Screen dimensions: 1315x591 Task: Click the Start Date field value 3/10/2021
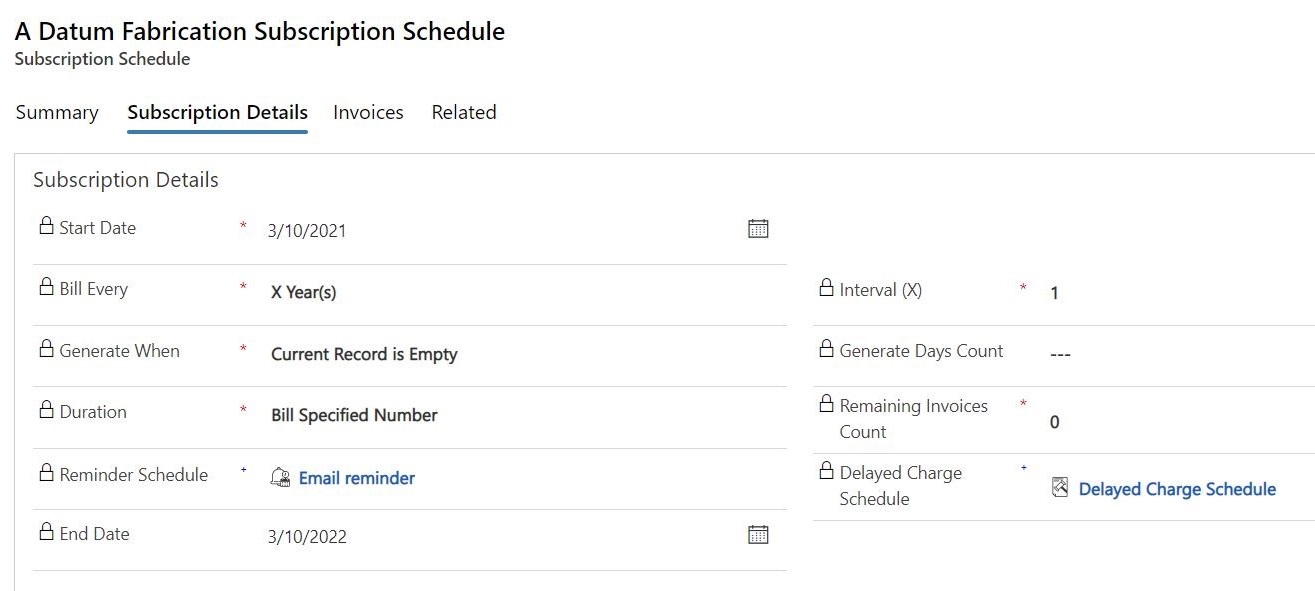[x=307, y=231]
